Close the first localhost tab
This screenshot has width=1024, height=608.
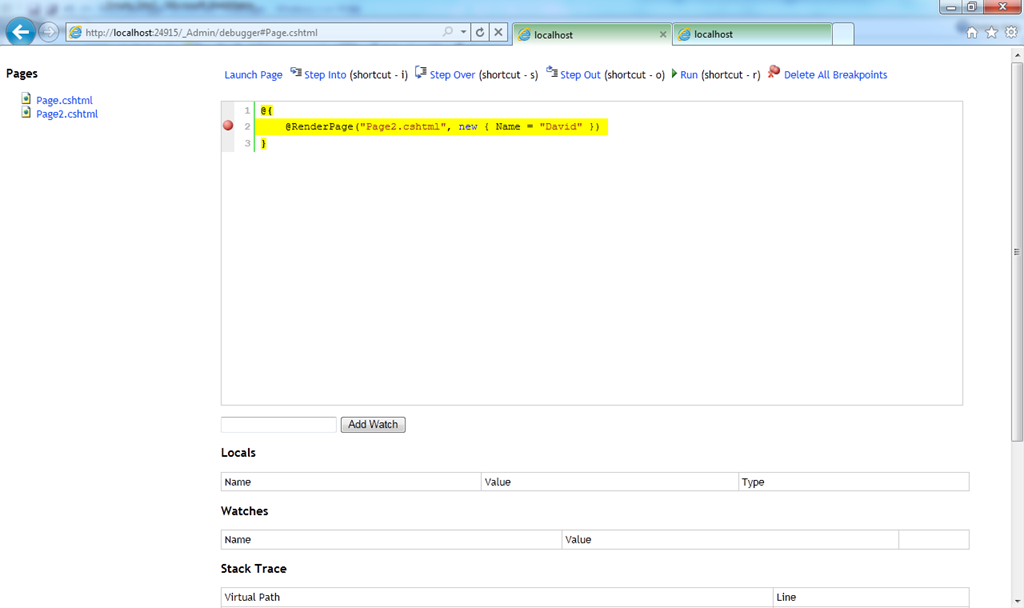coord(663,35)
